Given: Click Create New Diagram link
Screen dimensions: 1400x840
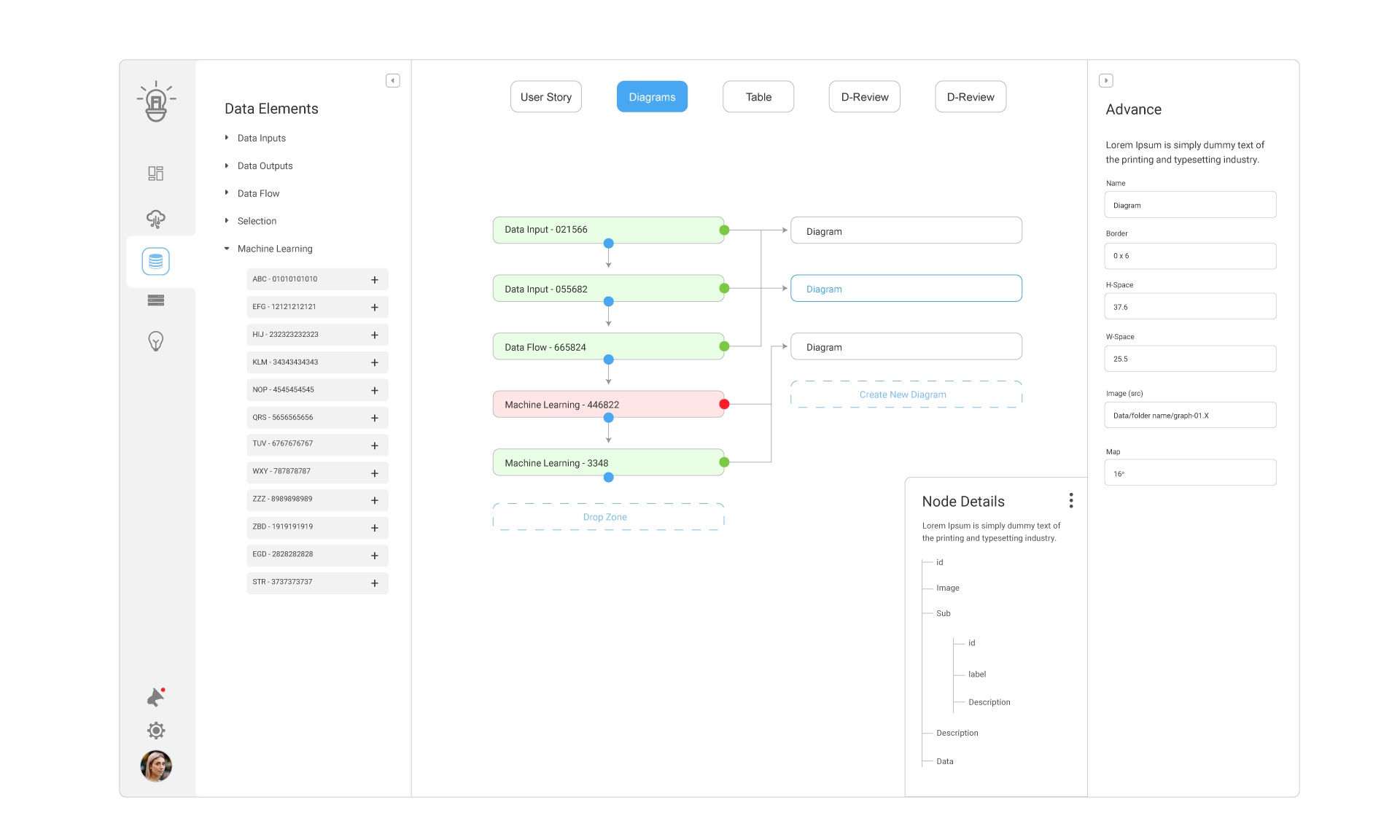Looking at the screenshot, I should [903, 394].
